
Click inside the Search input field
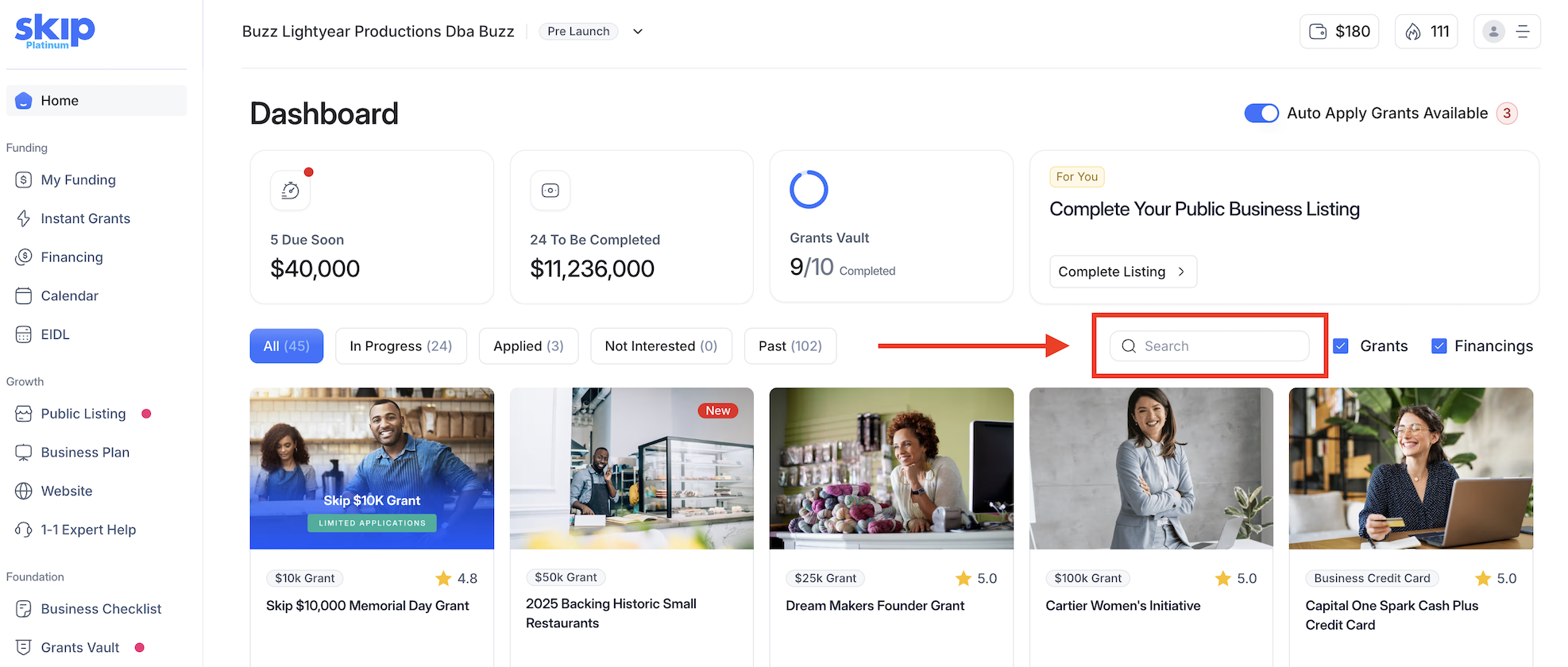1210,346
